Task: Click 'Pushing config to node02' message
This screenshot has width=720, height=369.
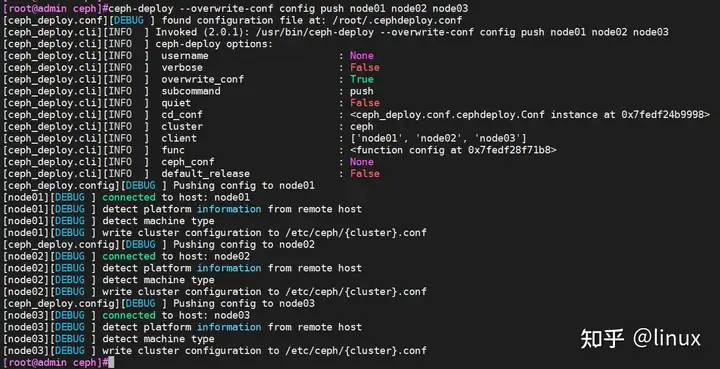Action: coord(244,245)
